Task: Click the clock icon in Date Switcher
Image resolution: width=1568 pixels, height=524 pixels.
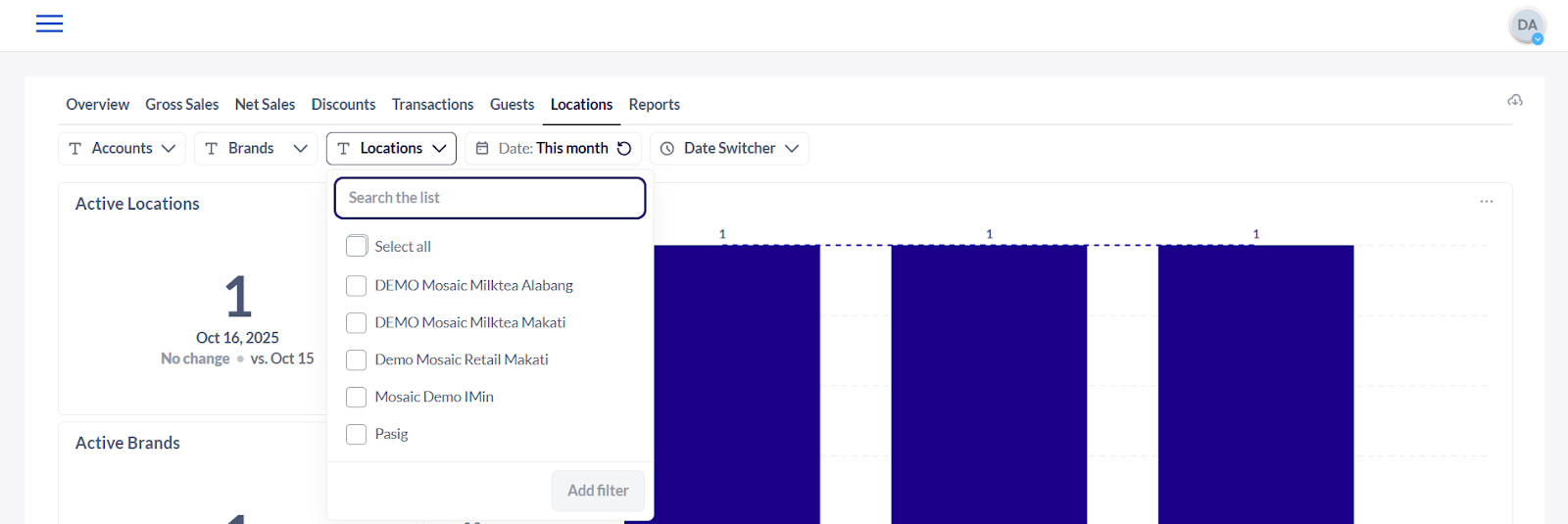Action: [667, 149]
